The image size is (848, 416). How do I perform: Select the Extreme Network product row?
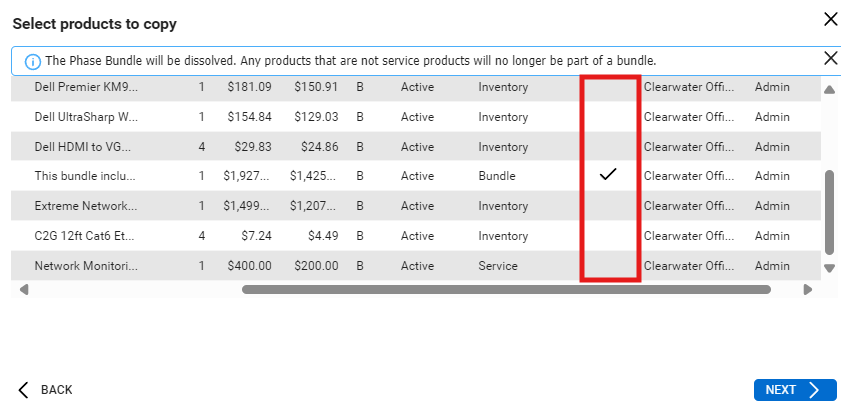coord(86,206)
